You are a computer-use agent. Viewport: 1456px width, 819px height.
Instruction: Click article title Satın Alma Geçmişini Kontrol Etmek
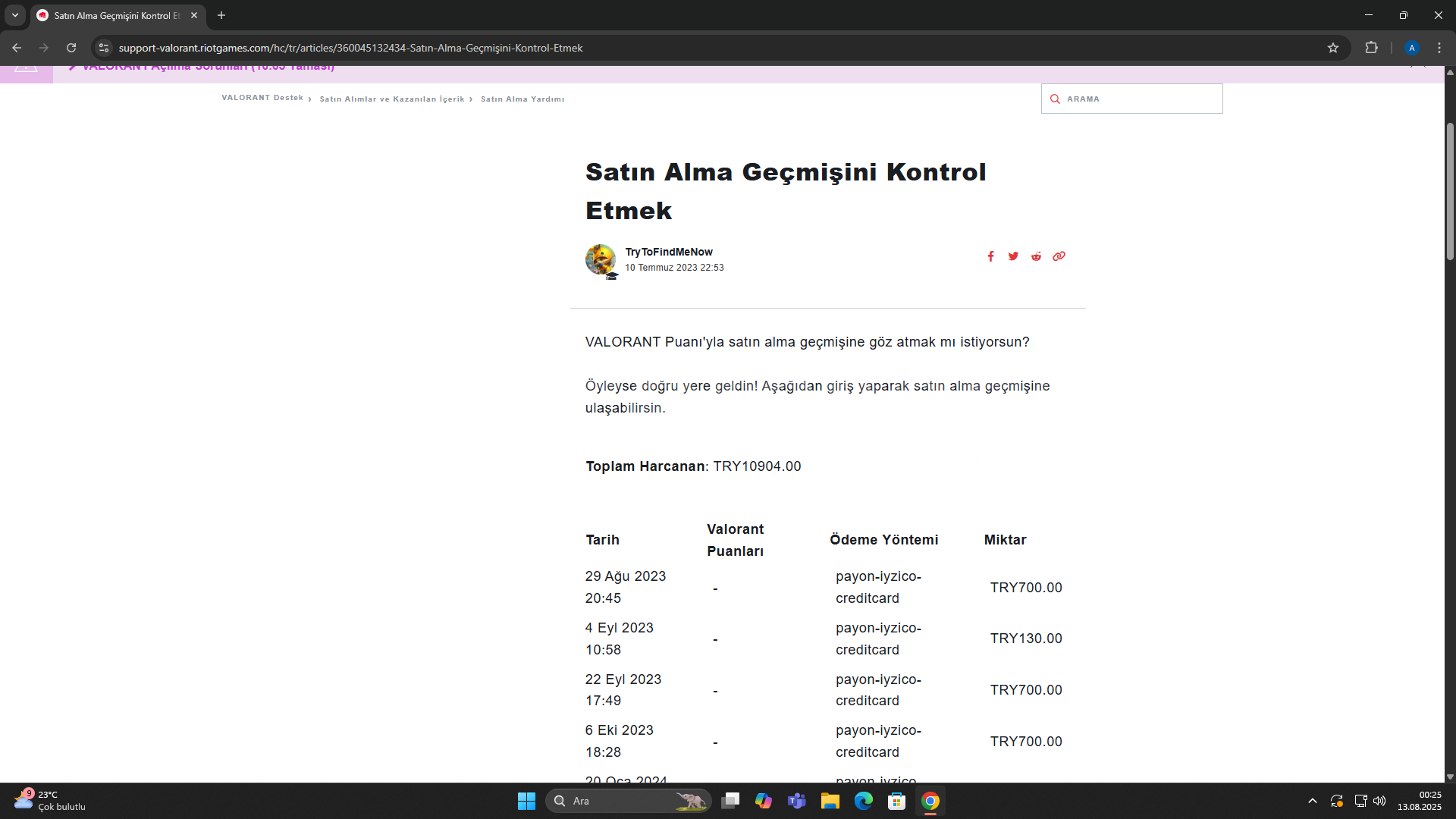(x=786, y=191)
